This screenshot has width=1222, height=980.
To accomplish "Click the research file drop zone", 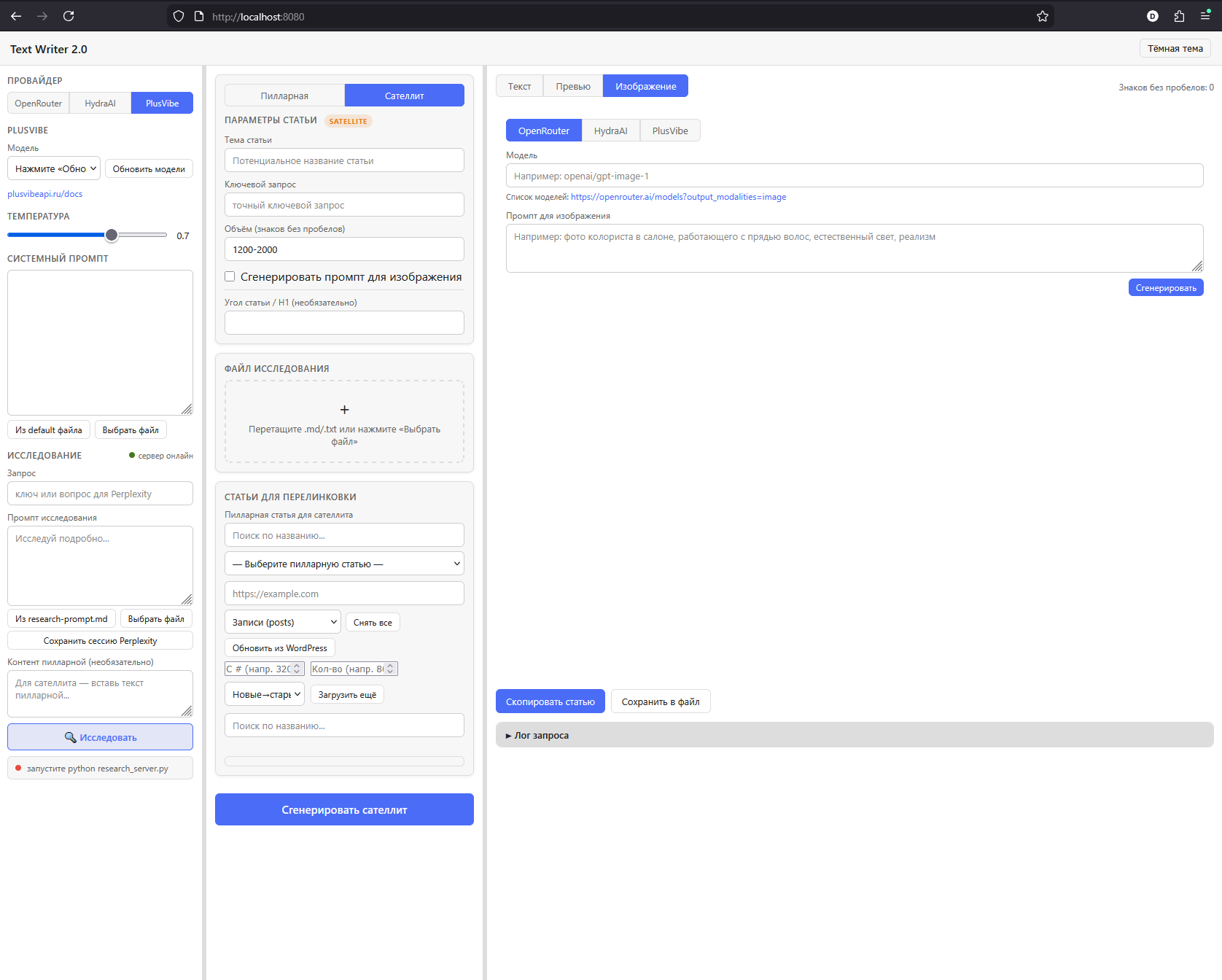I will (344, 421).
